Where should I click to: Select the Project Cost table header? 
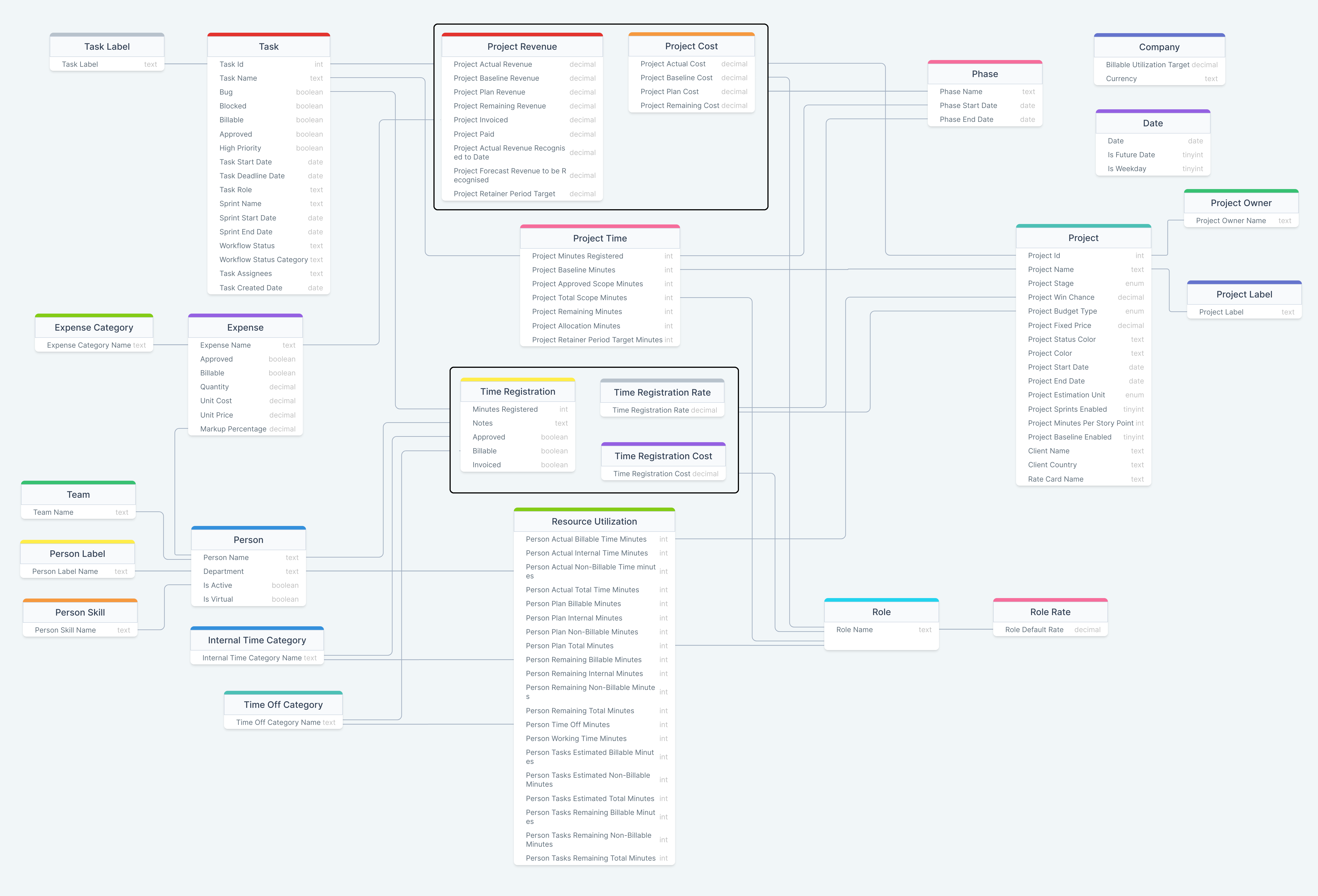pyautogui.click(x=691, y=46)
